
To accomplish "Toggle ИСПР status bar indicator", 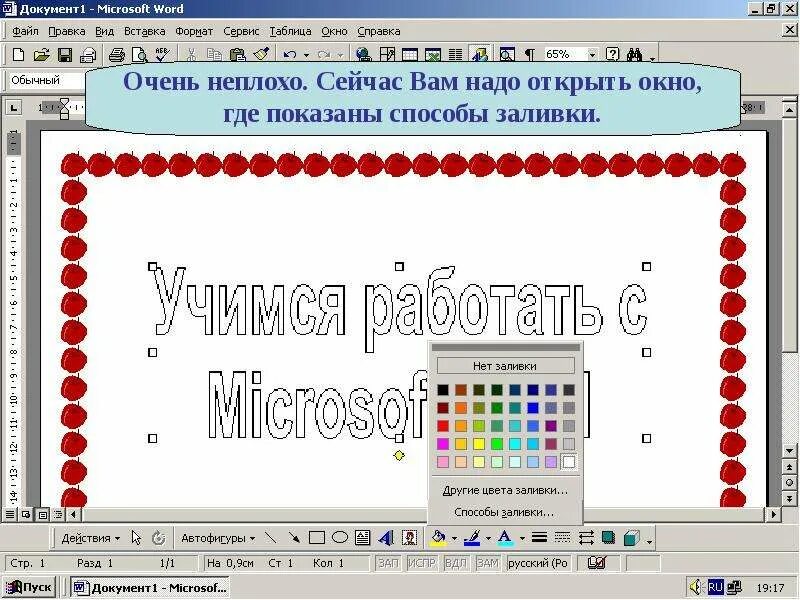I will [x=421, y=563].
